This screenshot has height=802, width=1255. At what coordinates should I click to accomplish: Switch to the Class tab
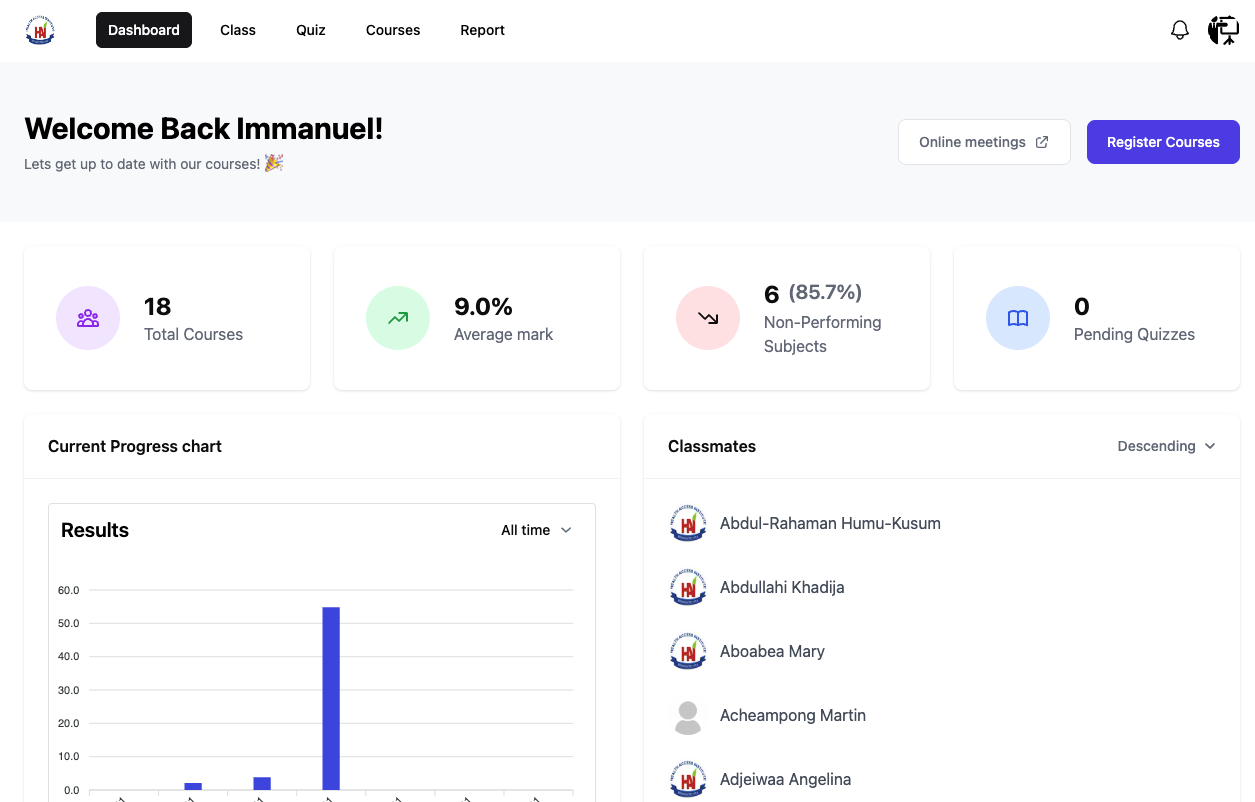(x=238, y=30)
